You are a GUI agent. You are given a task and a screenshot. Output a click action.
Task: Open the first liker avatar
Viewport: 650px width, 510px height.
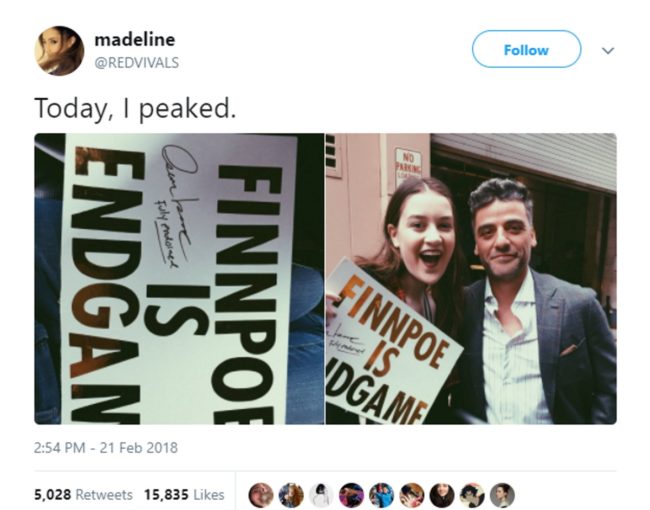click(x=261, y=495)
